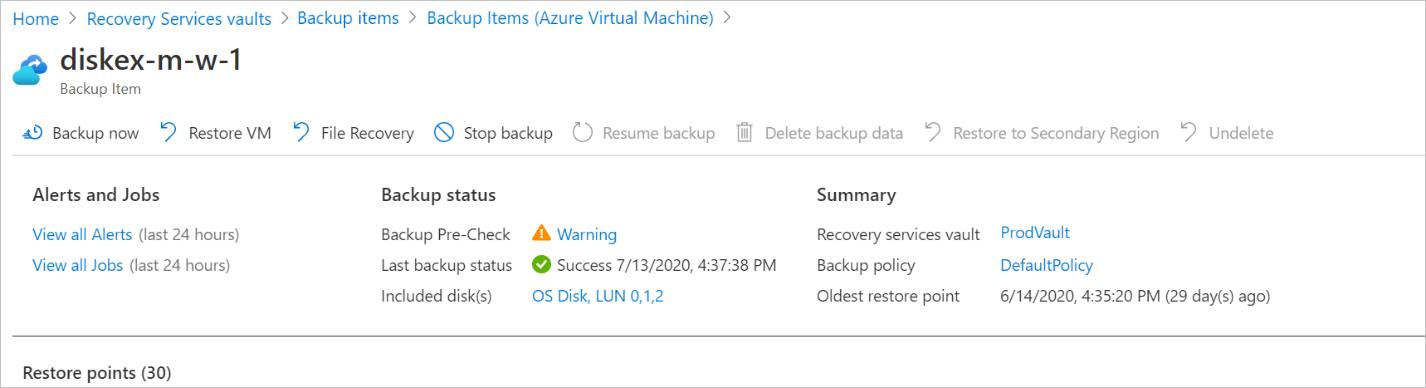
Task: Click the diskex-m-w-1 cloud backup icon
Action: pos(30,70)
